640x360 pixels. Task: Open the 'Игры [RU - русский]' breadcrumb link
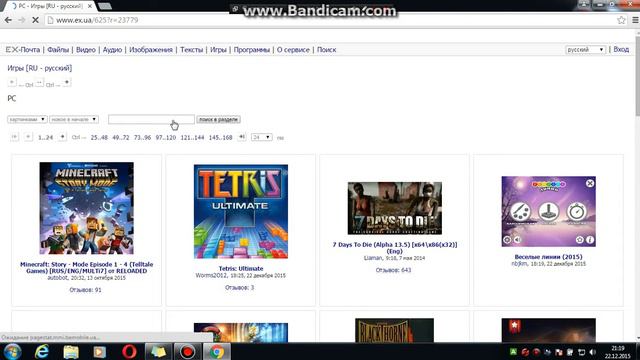(40, 68)
